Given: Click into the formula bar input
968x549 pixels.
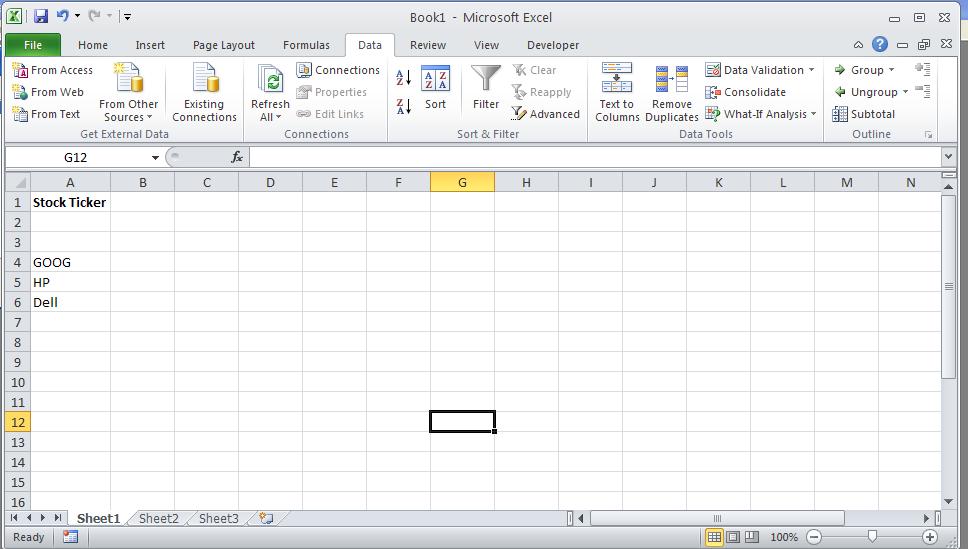Looking at the screenshot, I should coord(596,157).
